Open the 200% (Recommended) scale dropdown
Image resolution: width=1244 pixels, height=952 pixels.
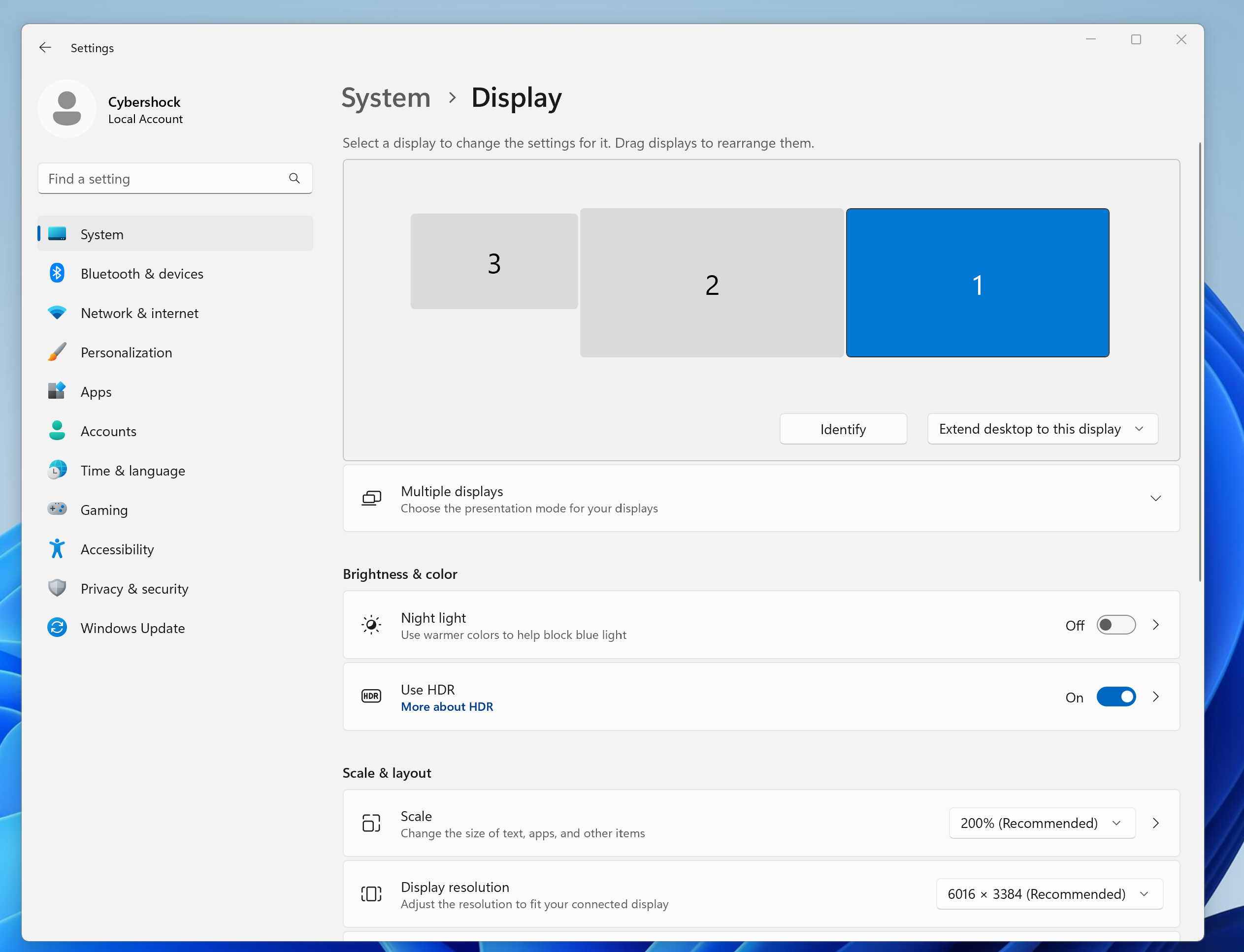pyautogui.click(x=1042, y=824)
